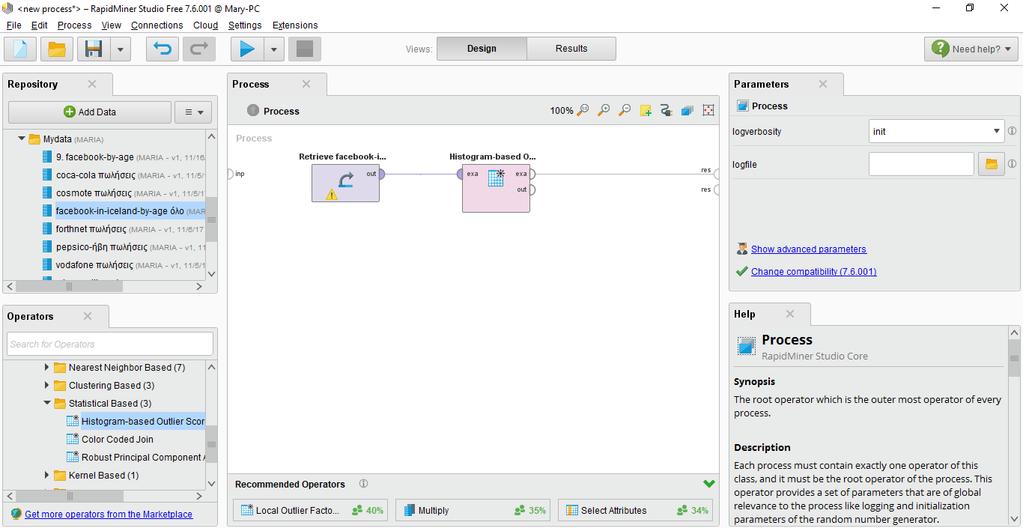Undo the last action
1023x528 pixels.
tap(162, 49)
